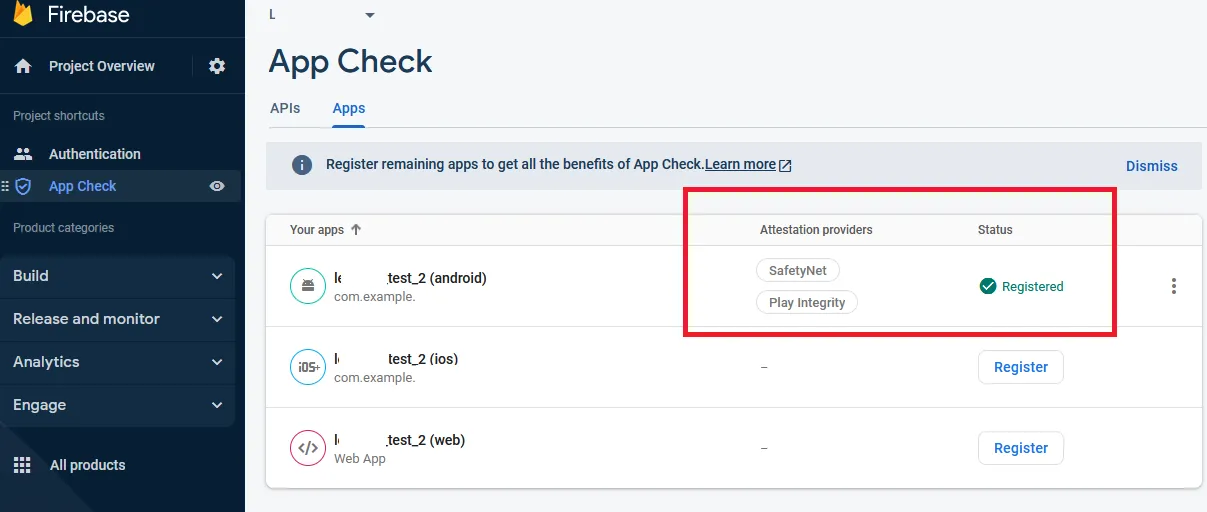Image resolution: width=1207 pixels, height=512 pixels.
Task: Toggle the App Check eye icon
Action: coord(217,186)
